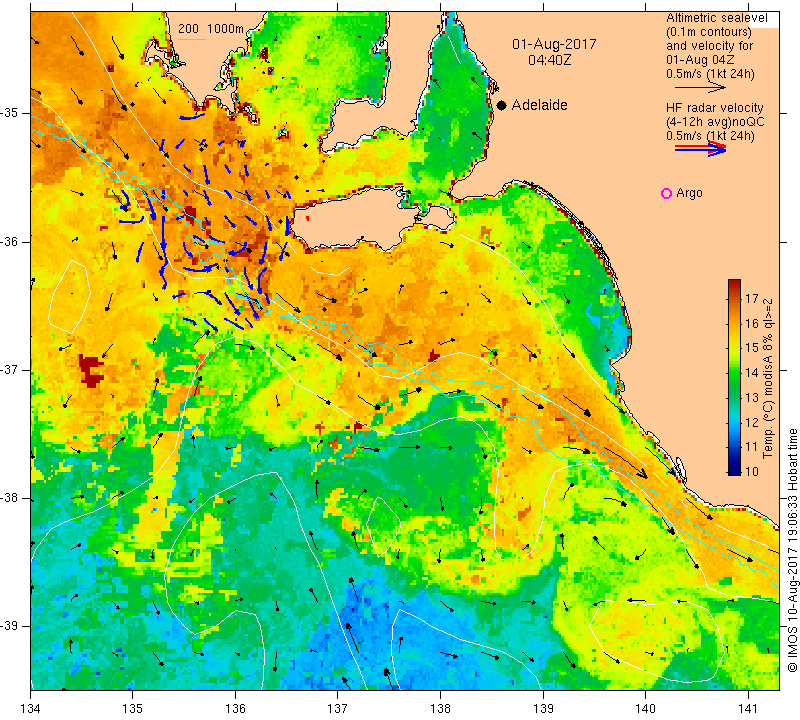Click the 140 longitude axis label
The width and height of the screenshot is (800, 720).
pos(645,709)
